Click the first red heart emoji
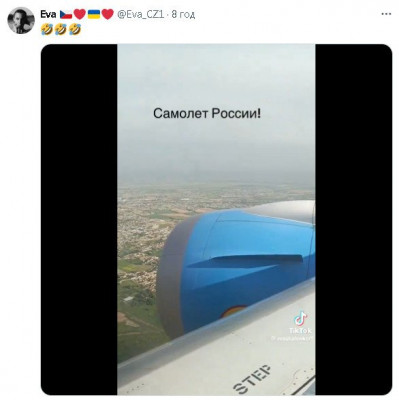The width and height of the screenshot is (399, 400). click(80, 14)
